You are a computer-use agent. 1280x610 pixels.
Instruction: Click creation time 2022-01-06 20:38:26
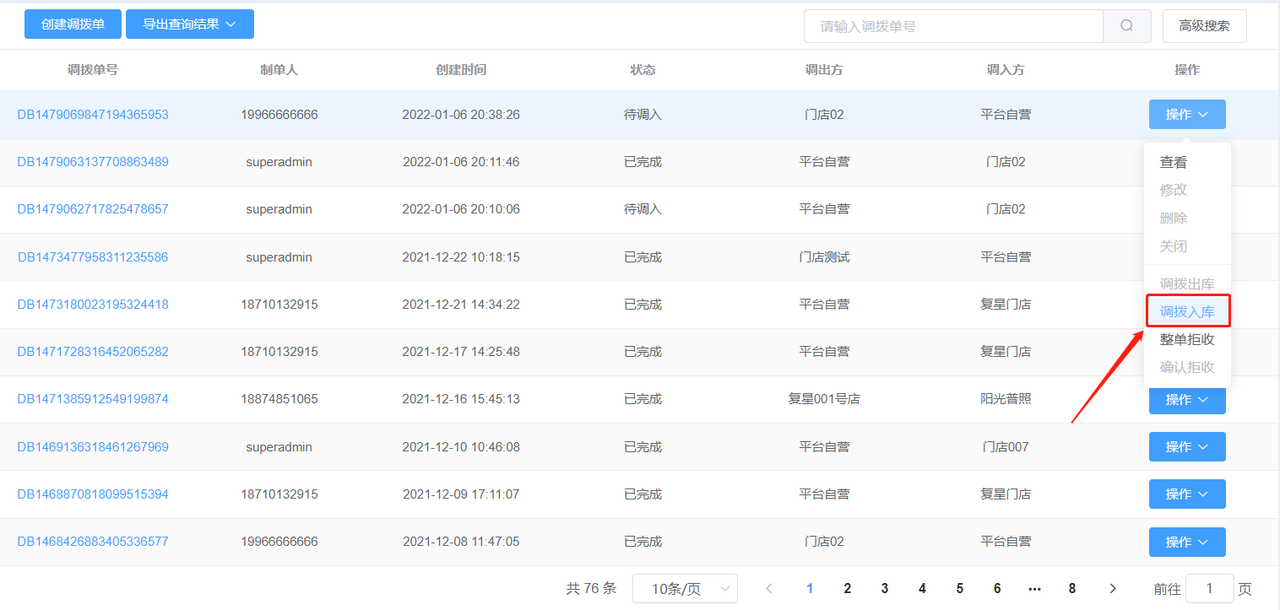click(x=461, y=115)
